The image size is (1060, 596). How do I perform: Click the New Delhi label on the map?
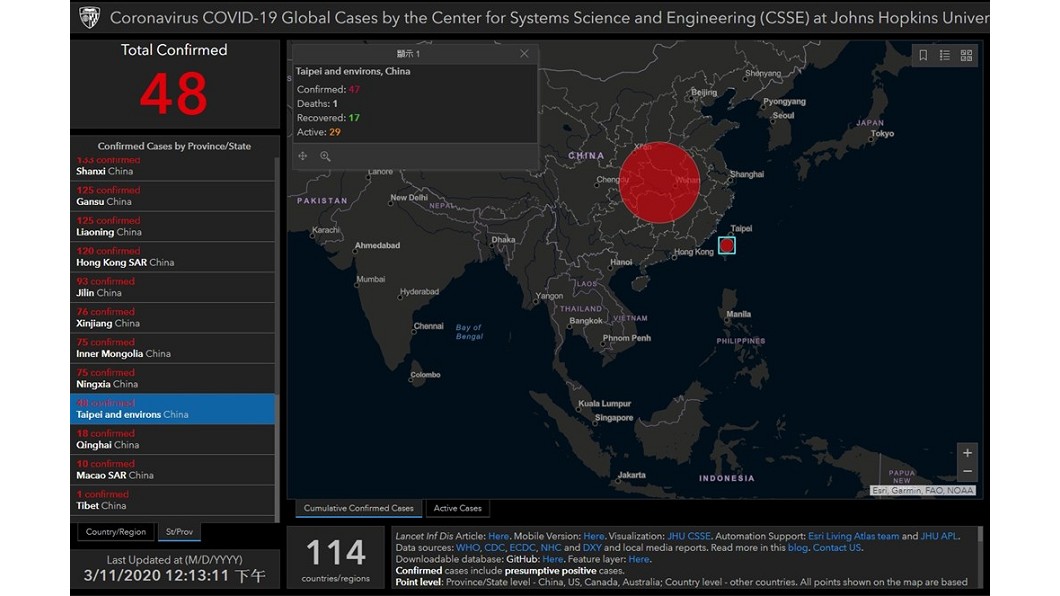pyautogui.click(x=409, y=197)
